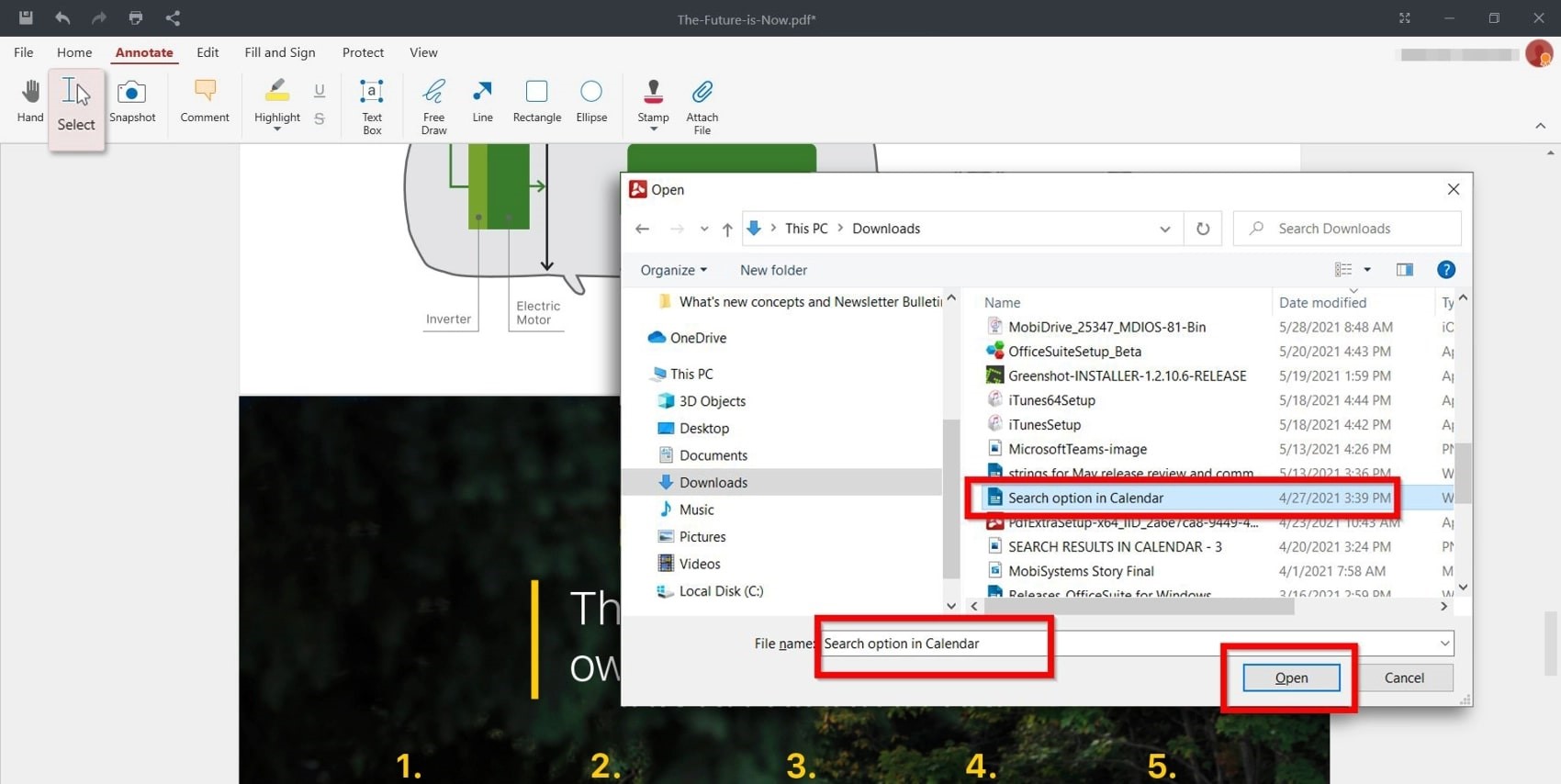Toggle underline annotation tool
Screen dimensions: 1561x784
pyautogui.click(x=320, y=91)
